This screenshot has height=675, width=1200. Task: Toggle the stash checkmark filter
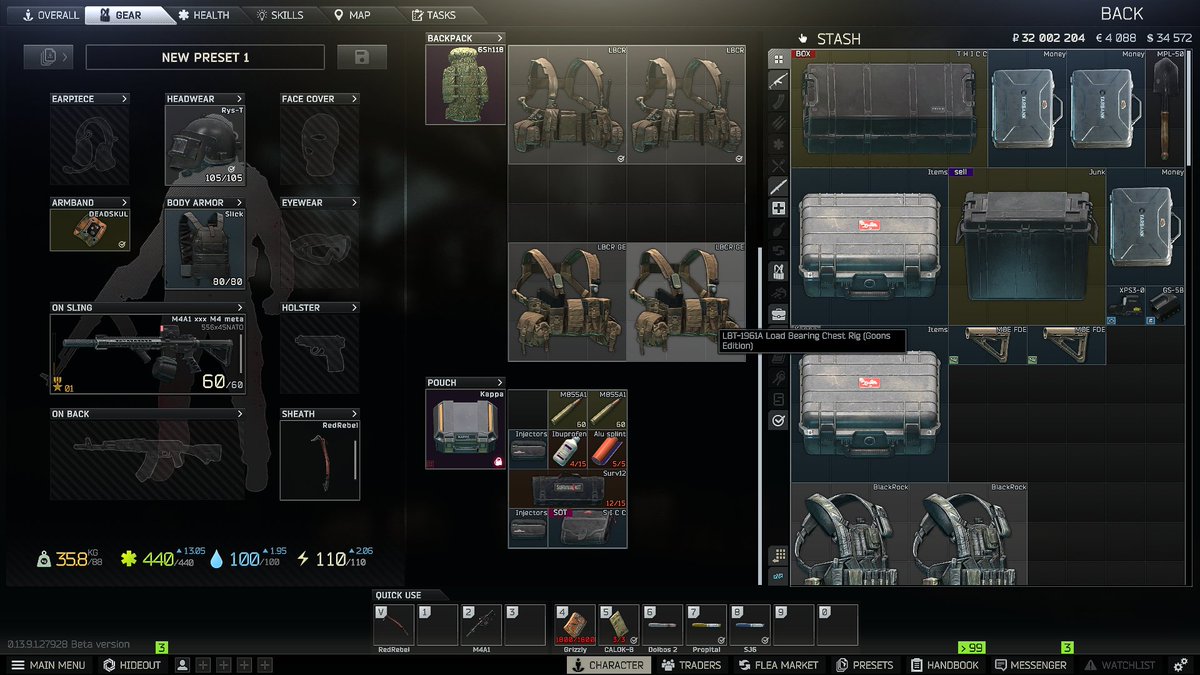[x=778, y=421]
